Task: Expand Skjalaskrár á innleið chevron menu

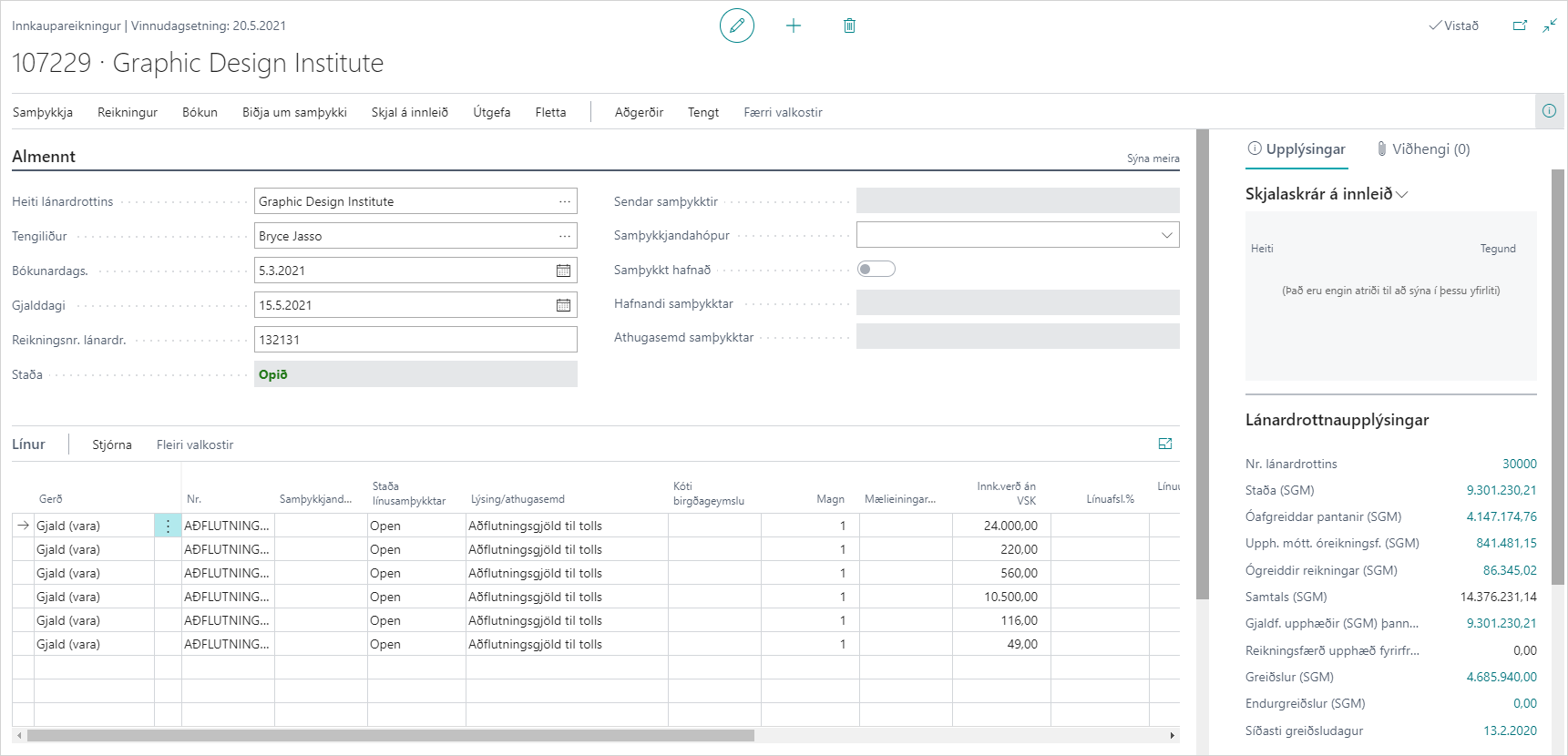Action: [x=1402, y=194]
